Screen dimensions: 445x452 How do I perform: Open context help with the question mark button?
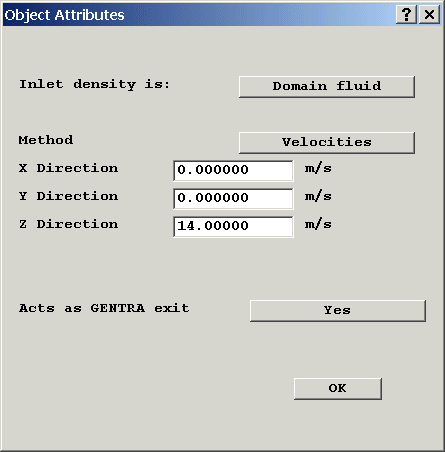(406, 15)
